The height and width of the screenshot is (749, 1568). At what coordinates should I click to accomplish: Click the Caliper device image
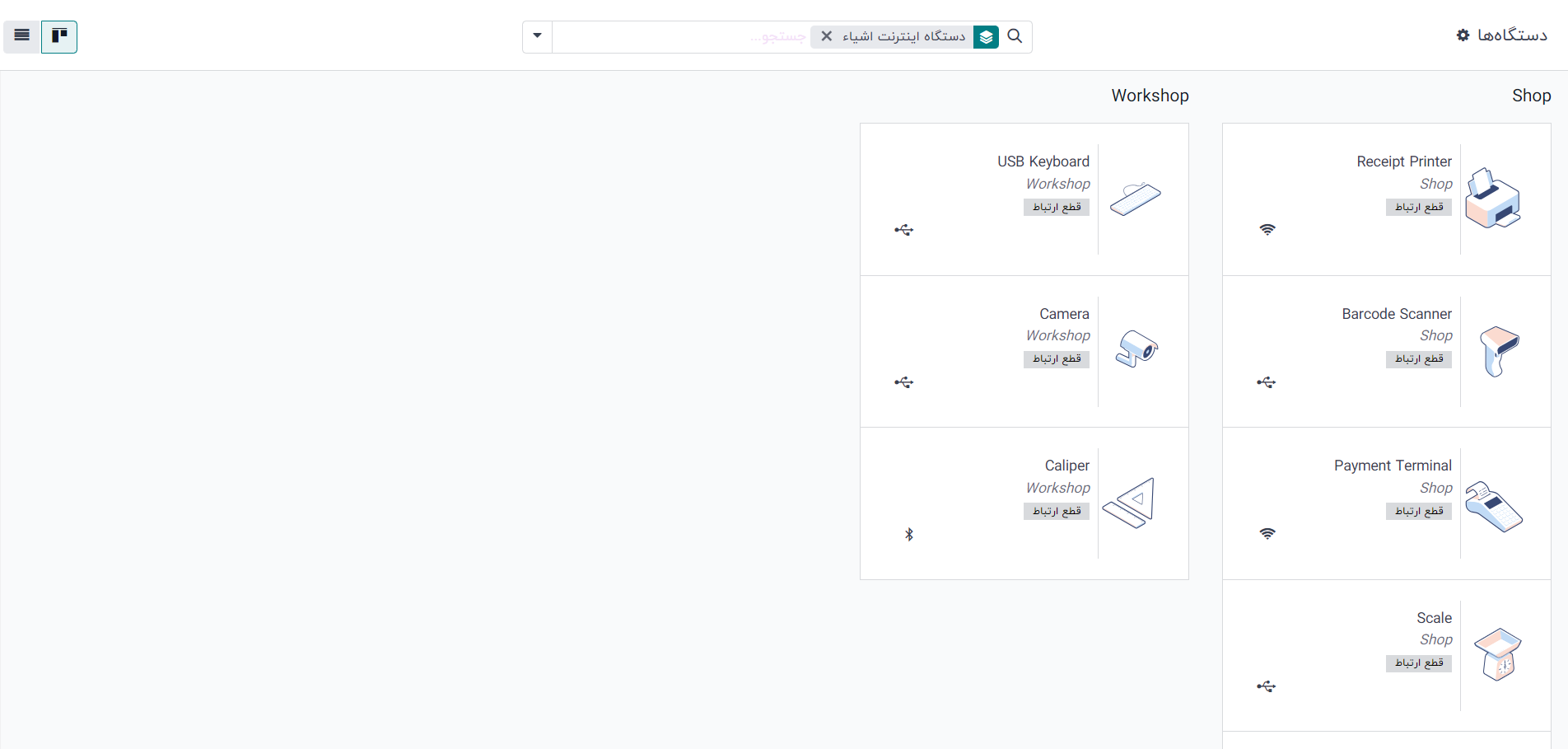tap(1130, 503)
